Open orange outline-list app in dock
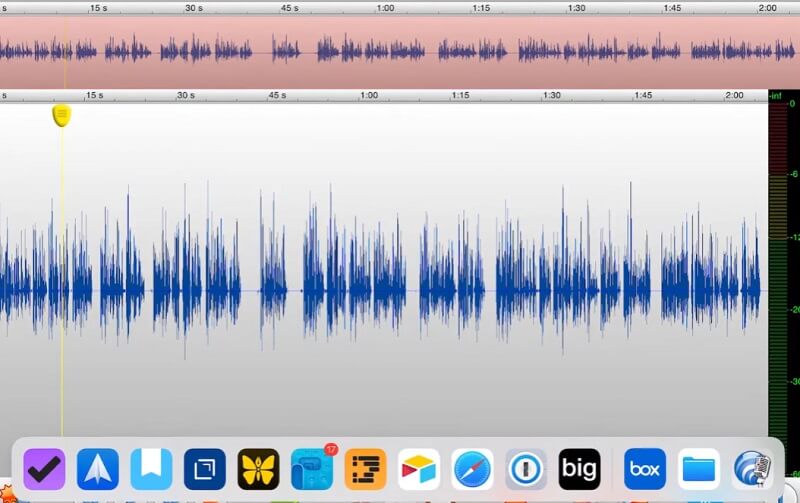Viewport: 800px width, 503px height. point(365,469)
